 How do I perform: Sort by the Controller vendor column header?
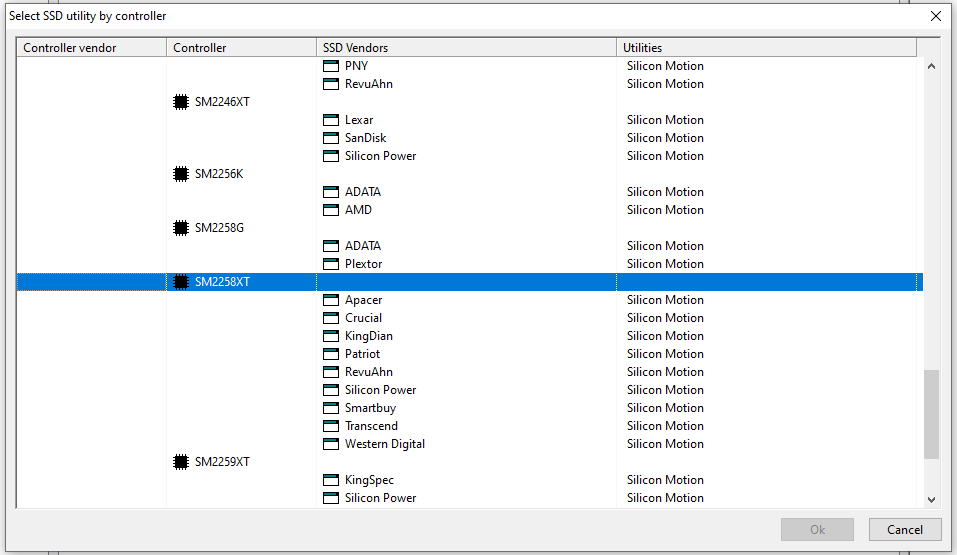point(92,48)
